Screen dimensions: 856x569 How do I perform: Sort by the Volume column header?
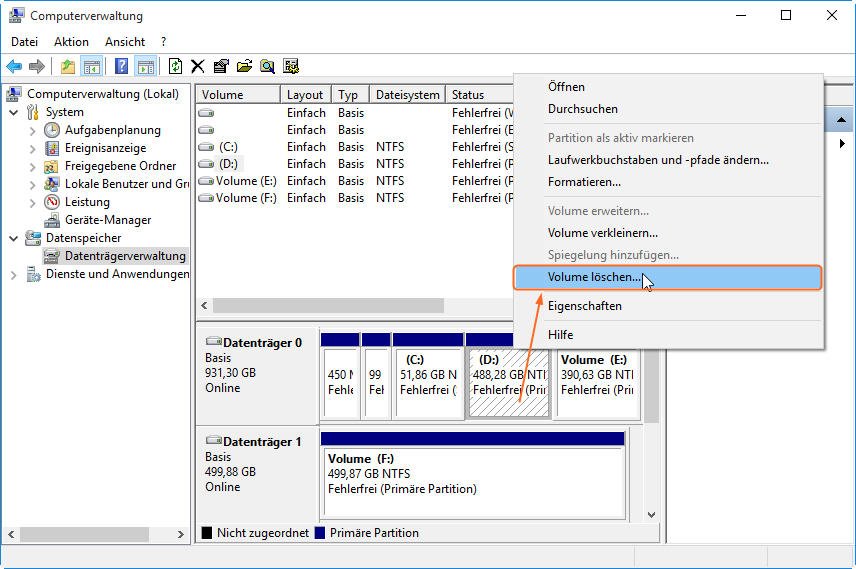(239, 94)
